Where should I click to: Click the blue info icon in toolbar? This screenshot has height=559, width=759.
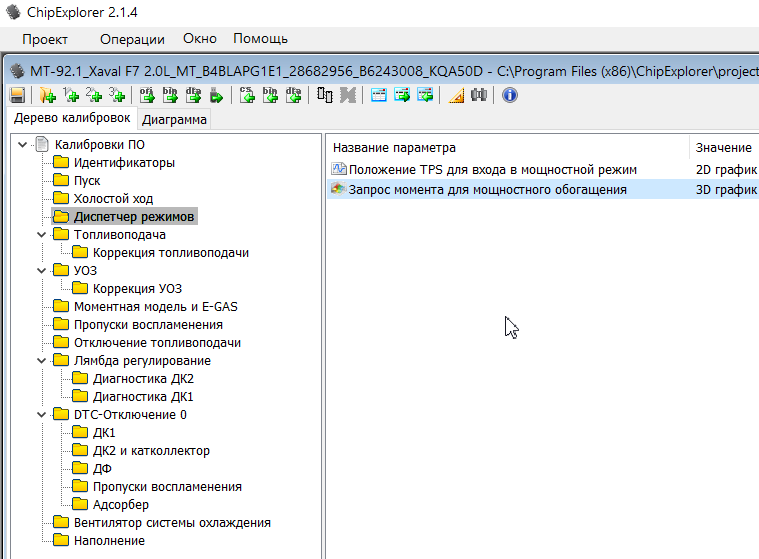coord(509,95)
